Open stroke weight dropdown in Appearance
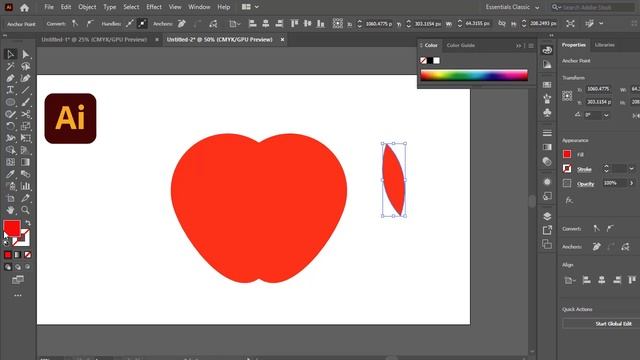This screenshot has height=360, width=640. (x=631, y=169)
